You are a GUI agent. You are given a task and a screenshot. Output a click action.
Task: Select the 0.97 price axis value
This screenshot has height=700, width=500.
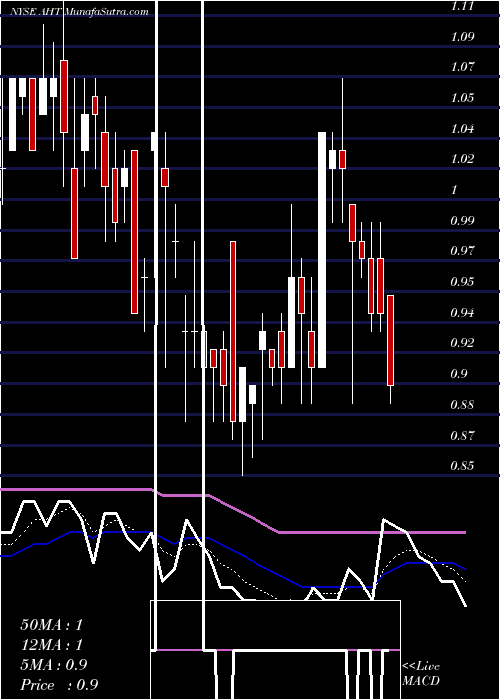point(462,251)
